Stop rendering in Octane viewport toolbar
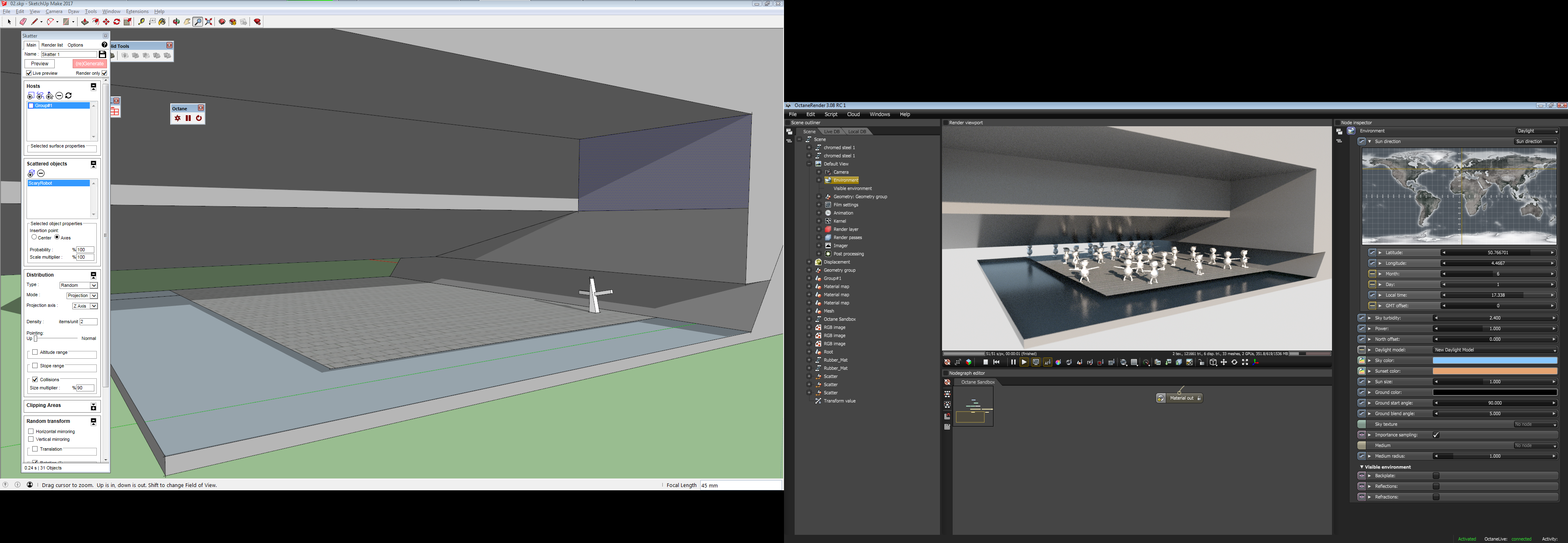 pyautogui.click(x=985, y=362)
